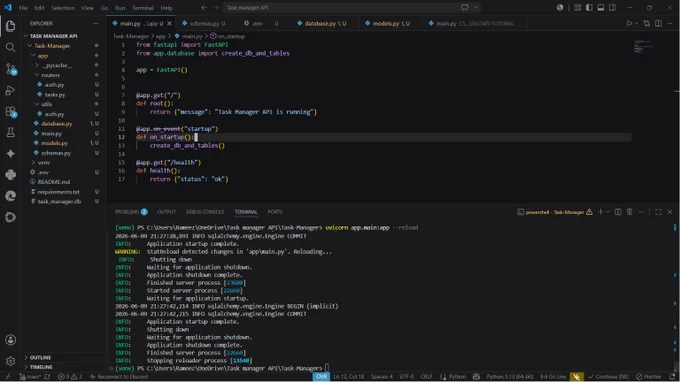Click the Python 3.13 interpreter selector
This screenshot has height=382, width=680.
pyautogui.click(x=510, y=376)
